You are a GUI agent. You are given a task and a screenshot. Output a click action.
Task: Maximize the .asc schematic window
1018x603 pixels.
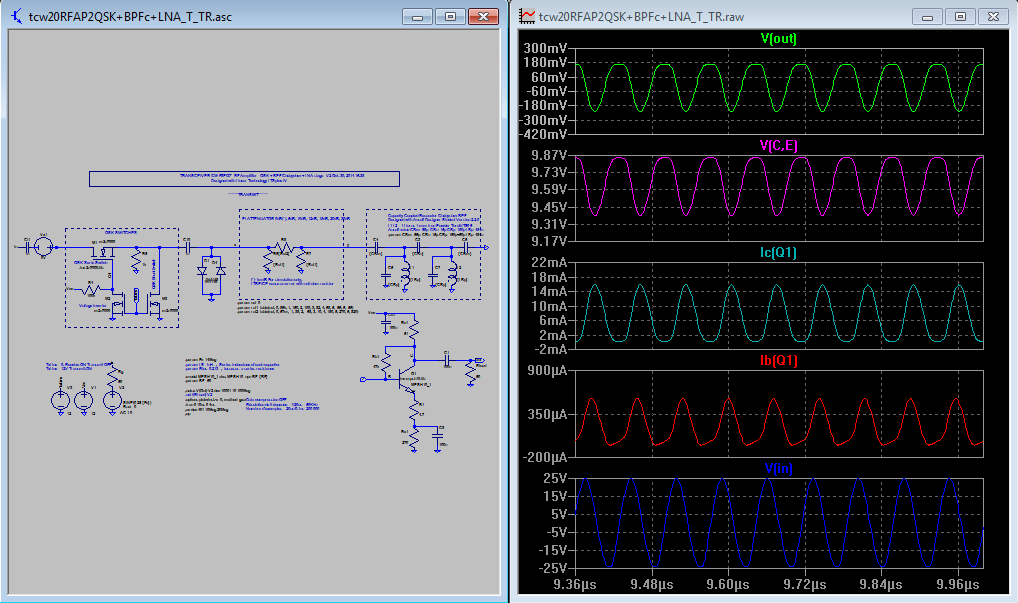(451, 17)
